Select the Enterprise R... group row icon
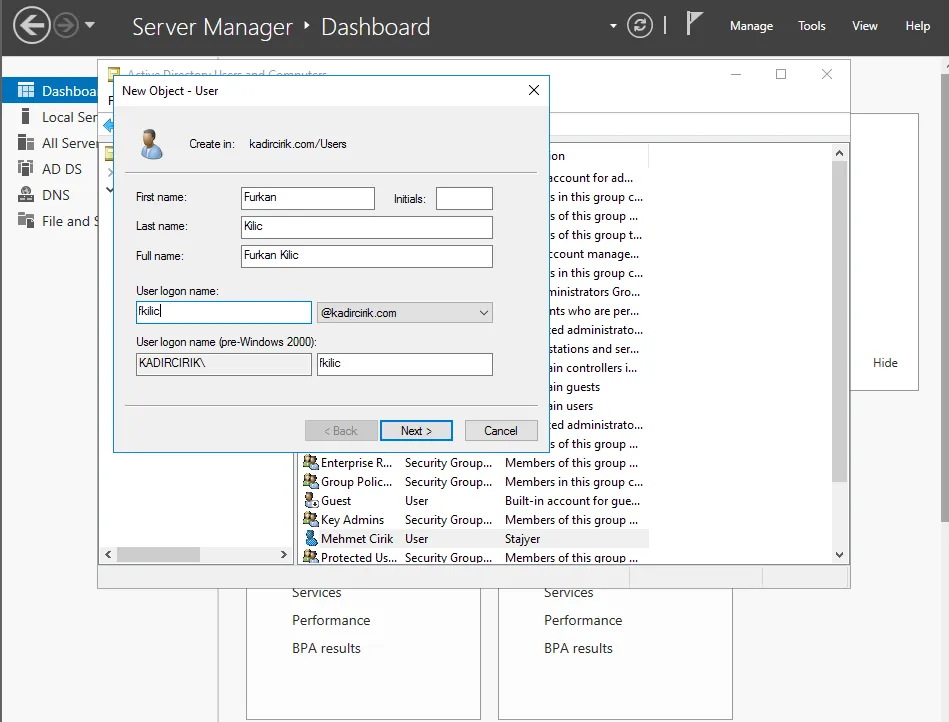Viewport: 949px width, 722px height. [310, 462]
